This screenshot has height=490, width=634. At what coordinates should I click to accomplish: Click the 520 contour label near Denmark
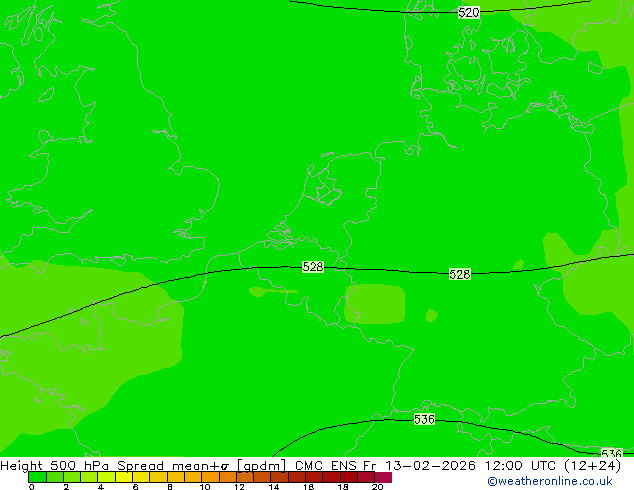point(469,13)
